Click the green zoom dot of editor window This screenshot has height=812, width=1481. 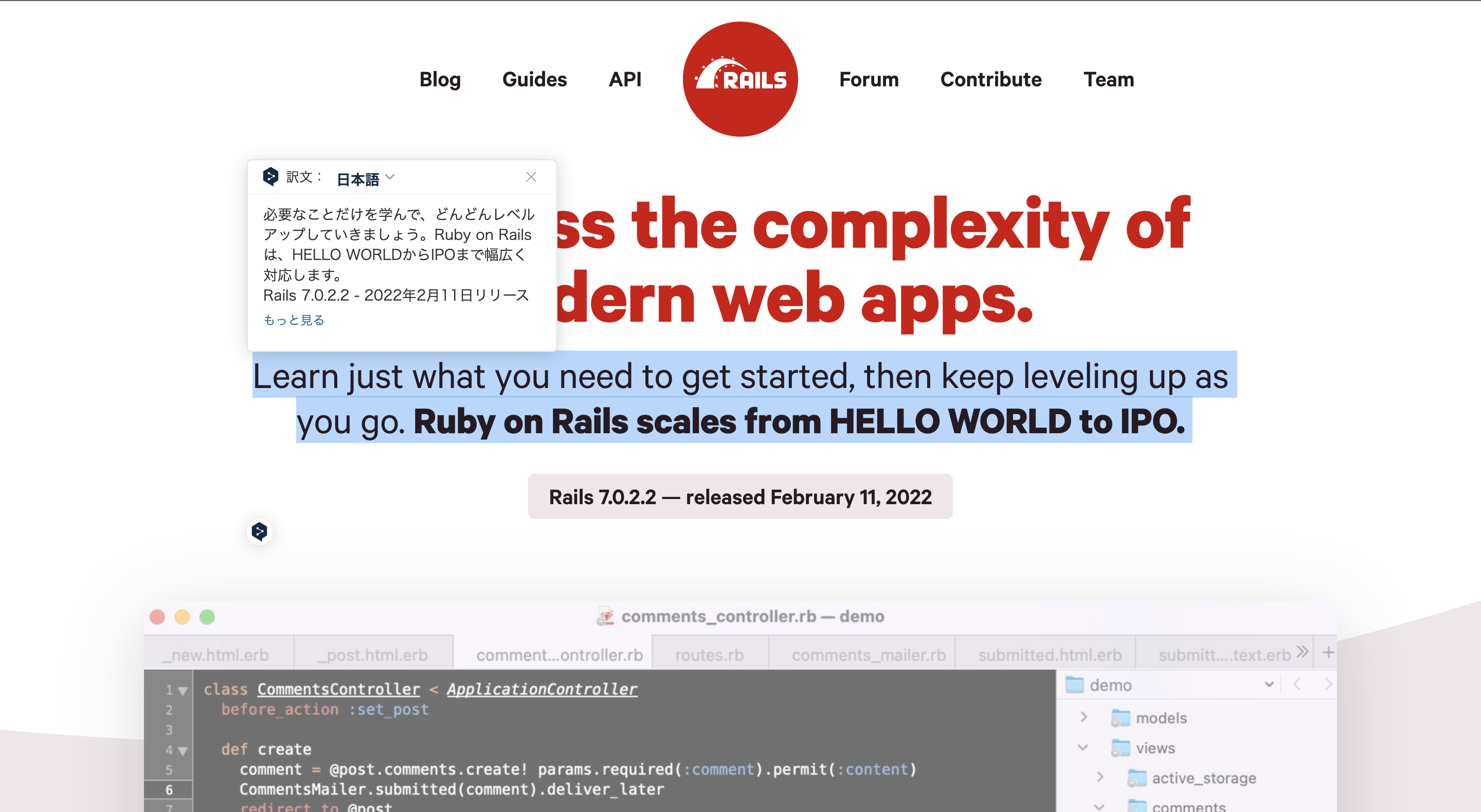point(207,617)
